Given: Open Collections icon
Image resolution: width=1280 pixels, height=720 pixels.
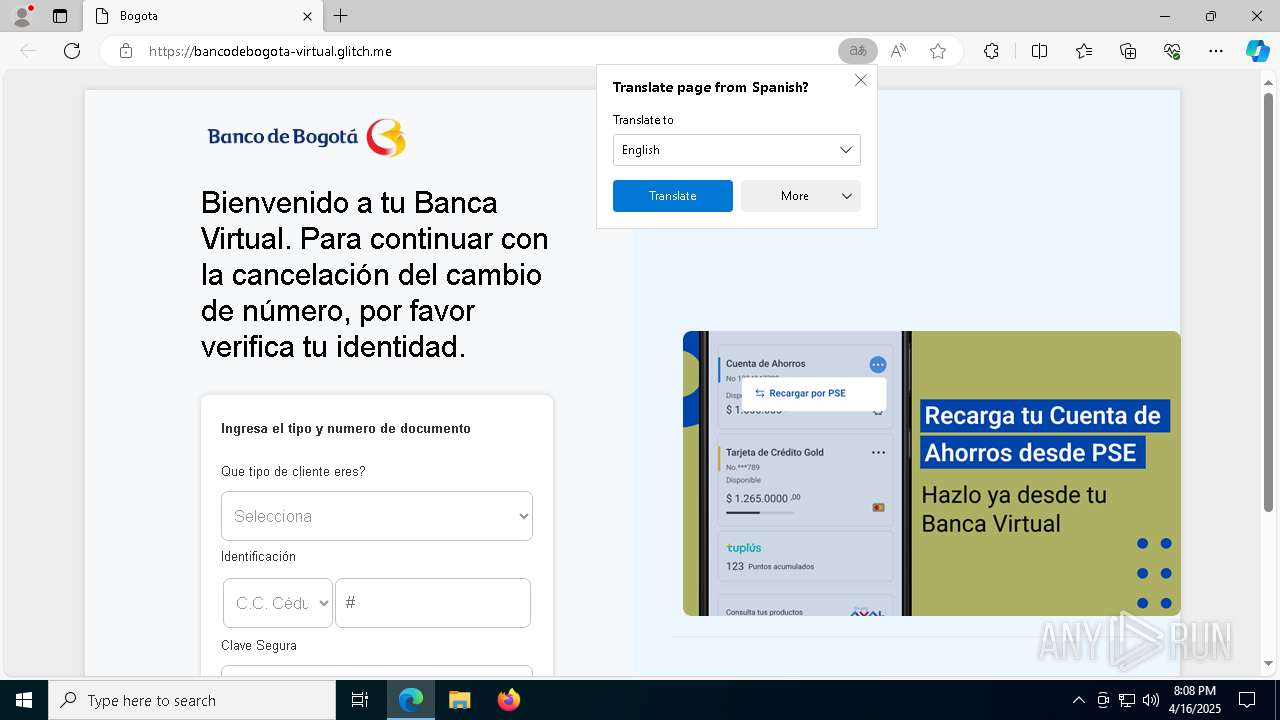Looking at the screenshot, I should pos(1128,51).
